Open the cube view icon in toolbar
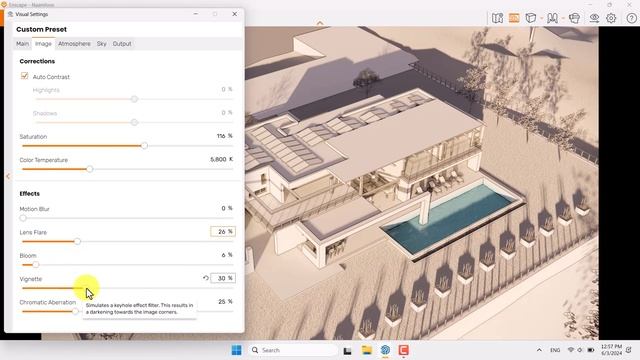 click(x=531, y=18)
